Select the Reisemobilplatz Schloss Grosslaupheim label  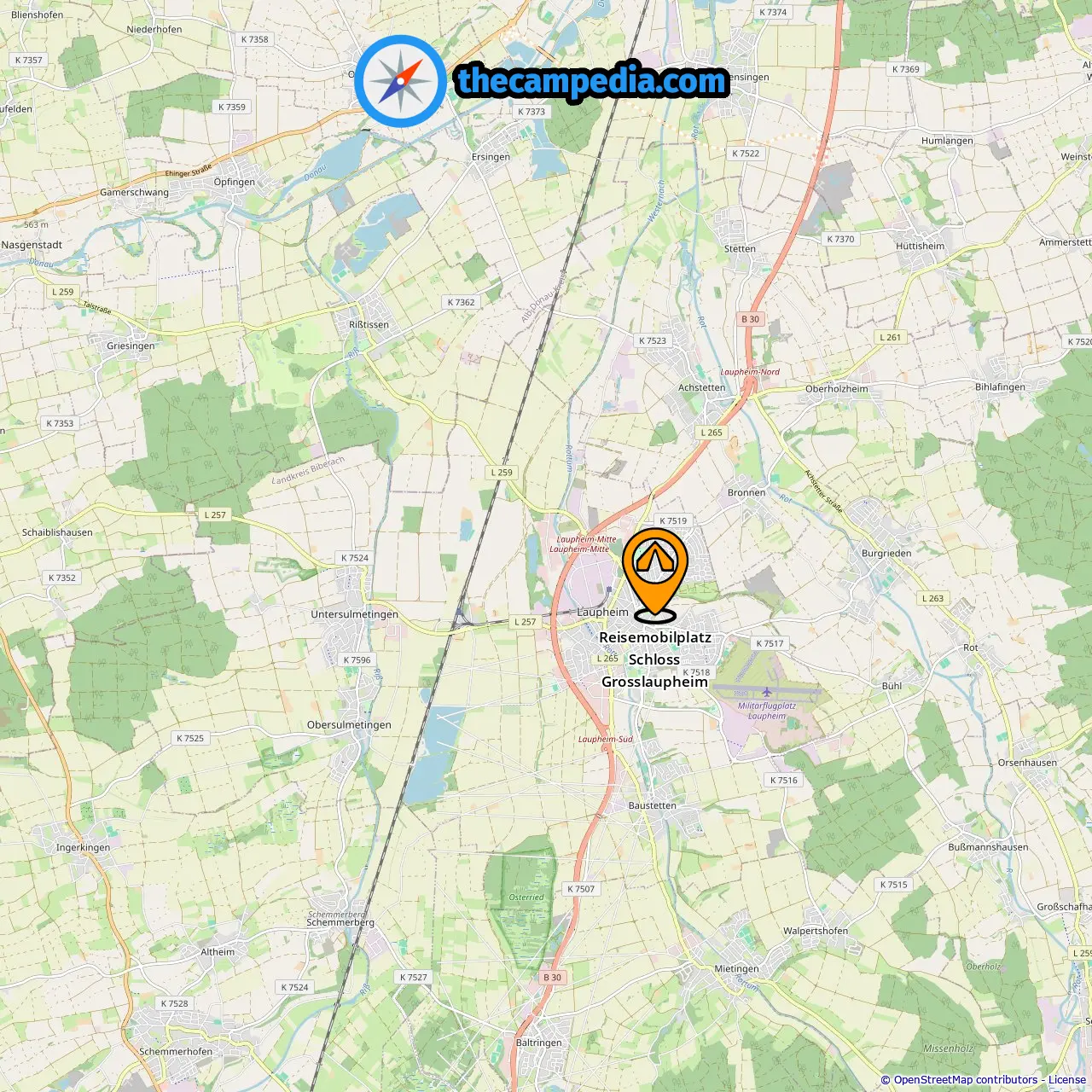[x=654, y=659]
